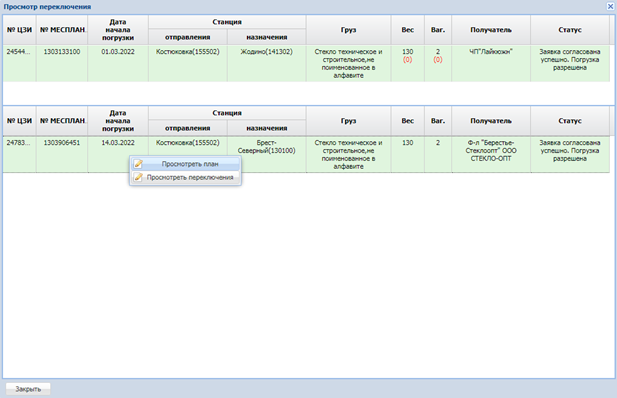The width and height of the screenshot is (617, 398).
Task: Select cargo cell in 01.03.2022 row
Action: [x=349, y=63]
